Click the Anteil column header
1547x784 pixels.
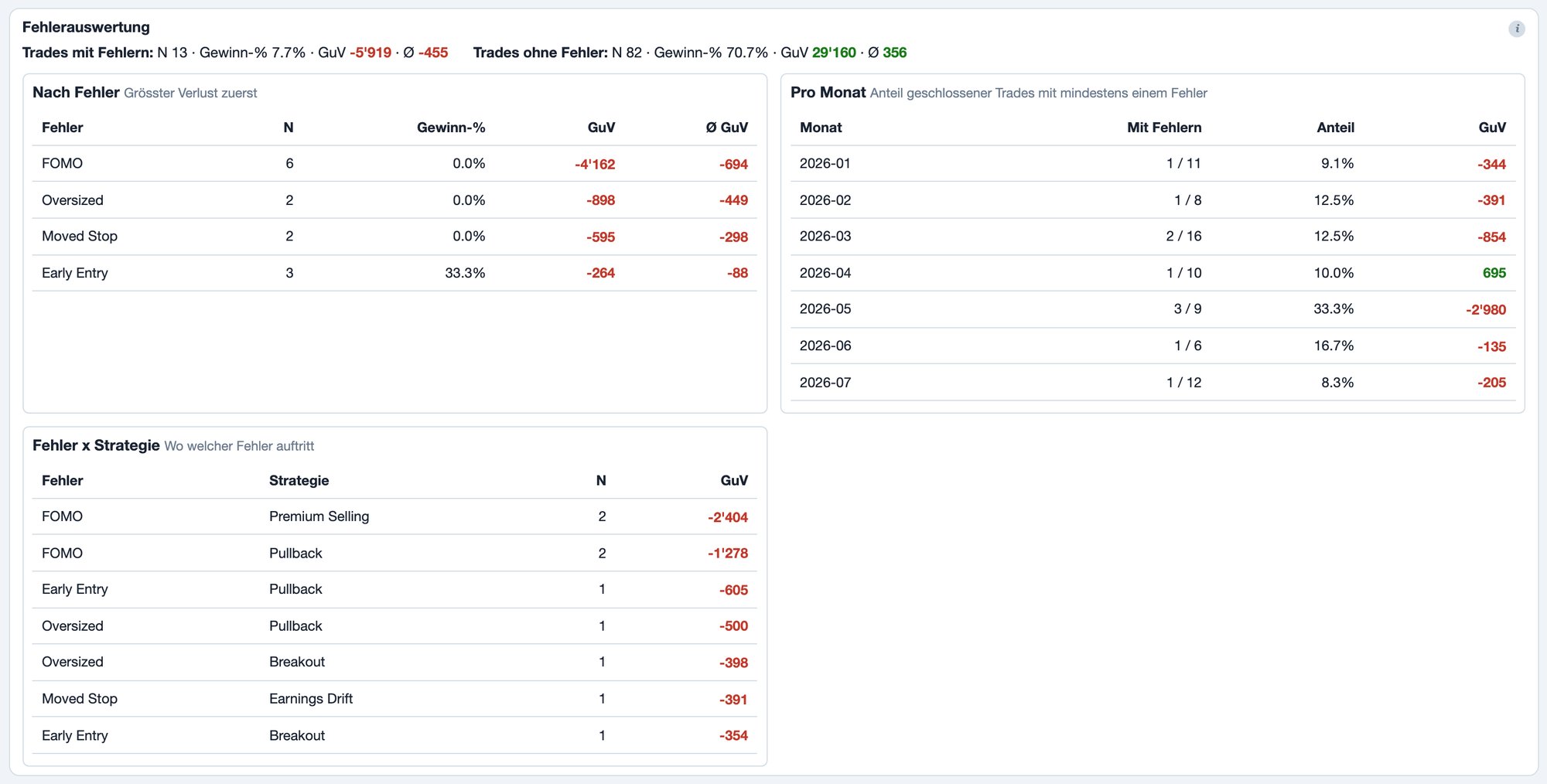[1336, 128]
